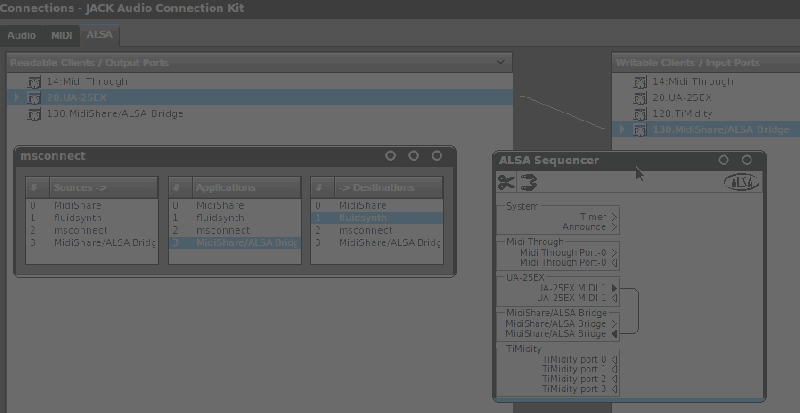
Task: Select MidiShare in the Destinations list
Action: [x=362, y=204]
